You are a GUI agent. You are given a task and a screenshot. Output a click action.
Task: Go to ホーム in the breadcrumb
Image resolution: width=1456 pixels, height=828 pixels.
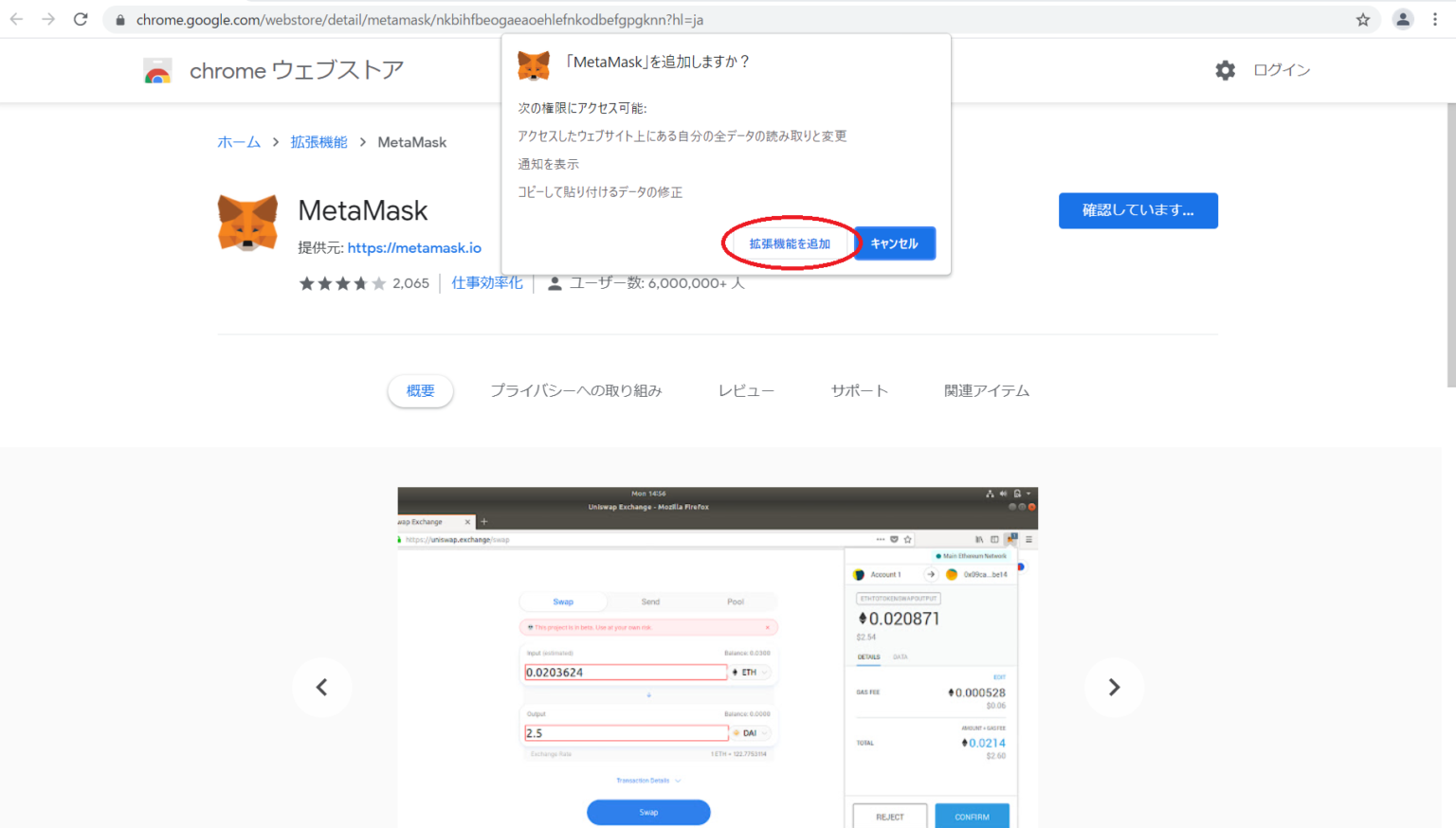coord(239,142)
